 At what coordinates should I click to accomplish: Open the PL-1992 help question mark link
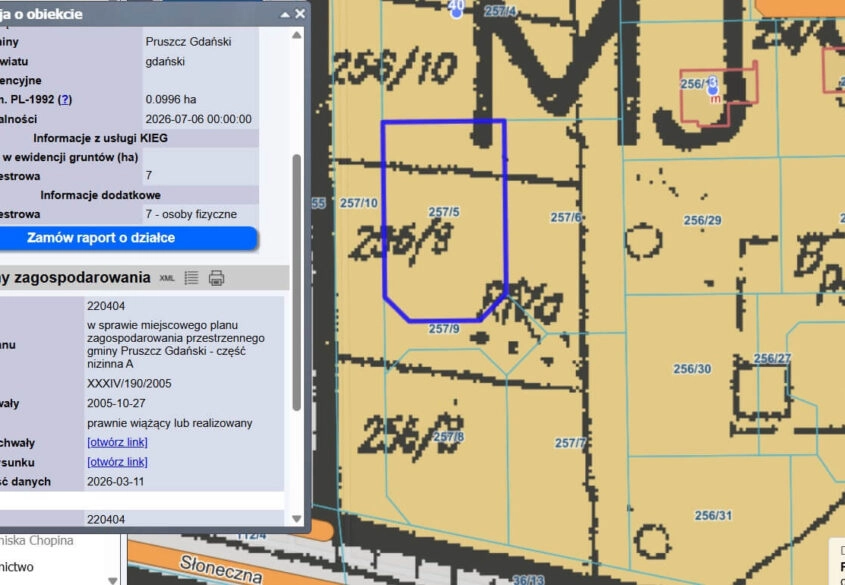[x=65, y=100]
